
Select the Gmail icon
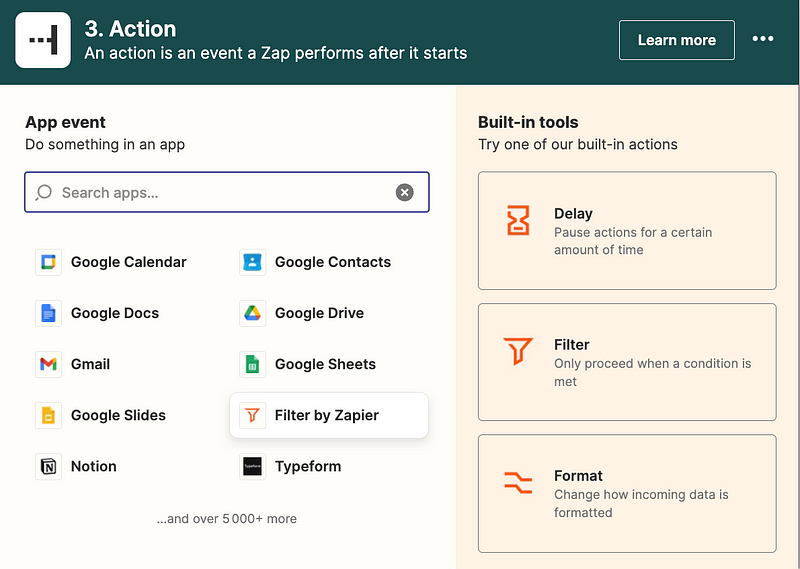click(x=48, y=364)
